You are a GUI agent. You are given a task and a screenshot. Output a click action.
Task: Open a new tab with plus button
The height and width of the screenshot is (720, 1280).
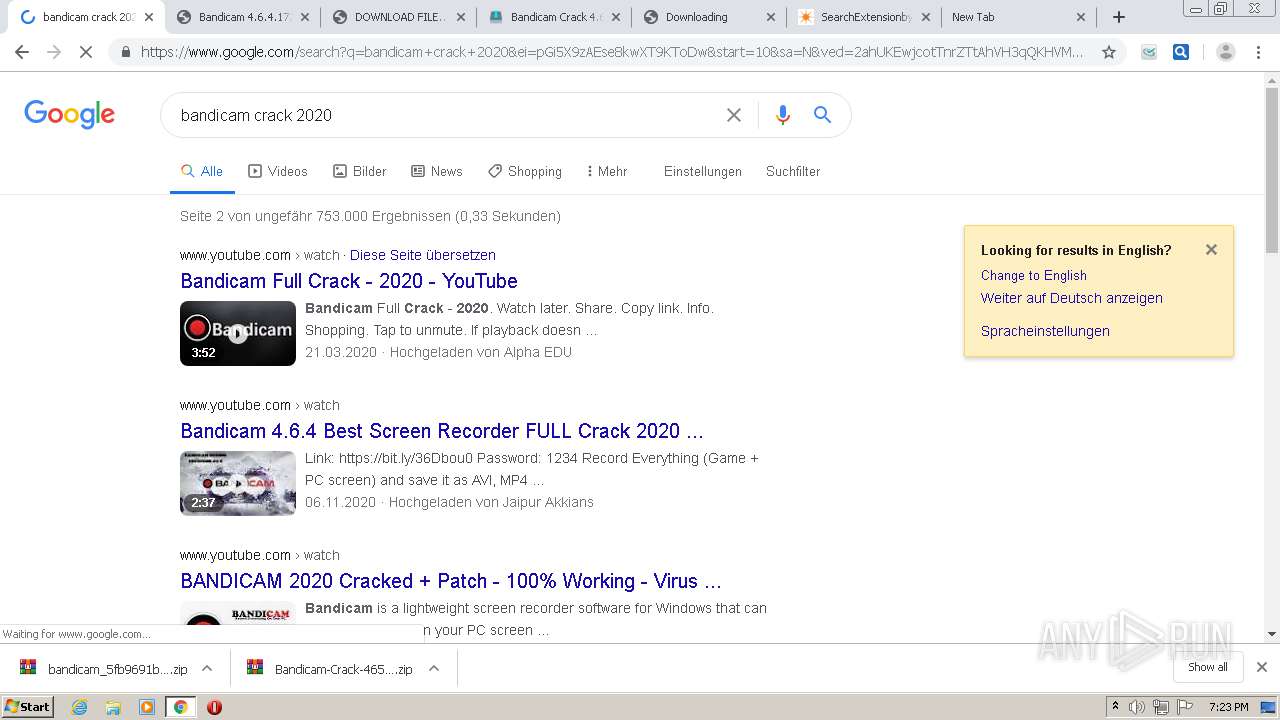[x=1119, y=17]
